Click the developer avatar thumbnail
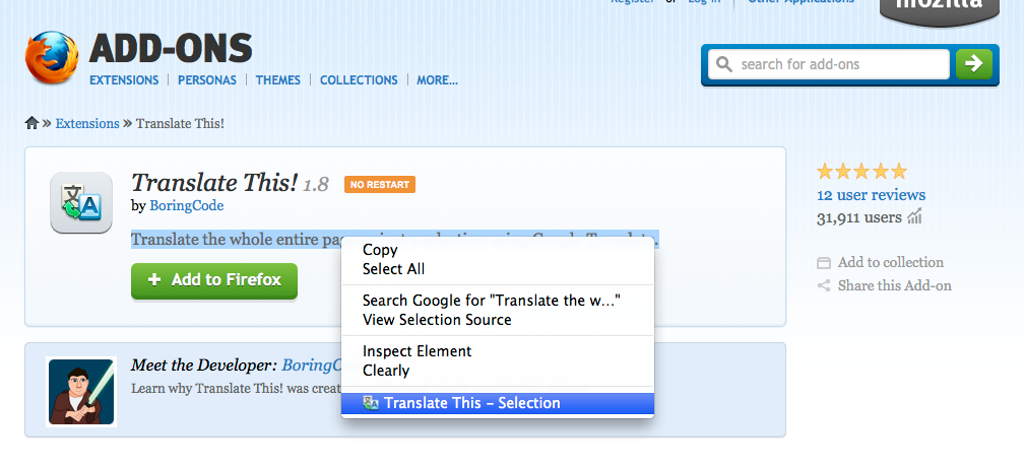This screenshot has height=450, width=1024. coord(82,392)
